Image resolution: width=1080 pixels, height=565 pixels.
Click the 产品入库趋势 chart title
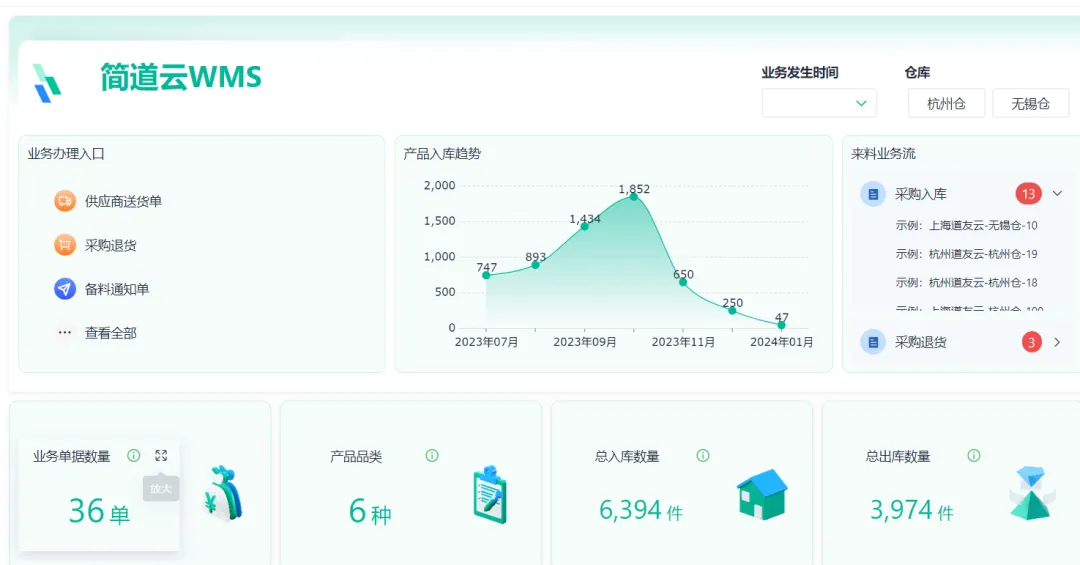(x=442, y=154)
